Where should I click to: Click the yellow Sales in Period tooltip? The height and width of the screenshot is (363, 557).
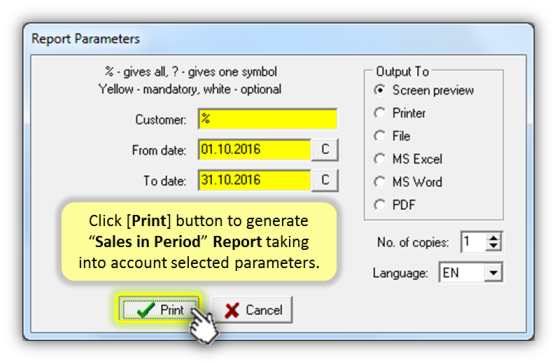pyautogui.click(x=199, y=242)
